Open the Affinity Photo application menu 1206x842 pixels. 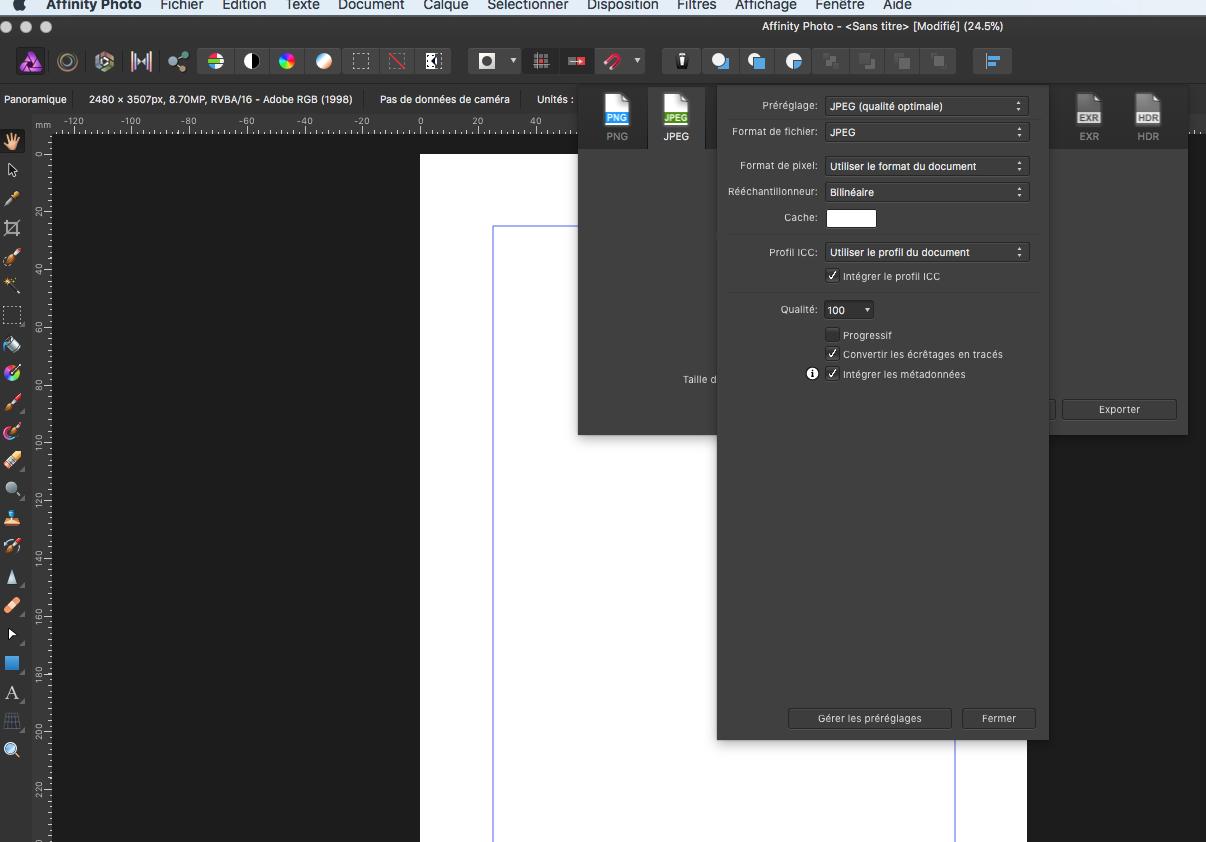pyautogui.click(x=94, y=5)
